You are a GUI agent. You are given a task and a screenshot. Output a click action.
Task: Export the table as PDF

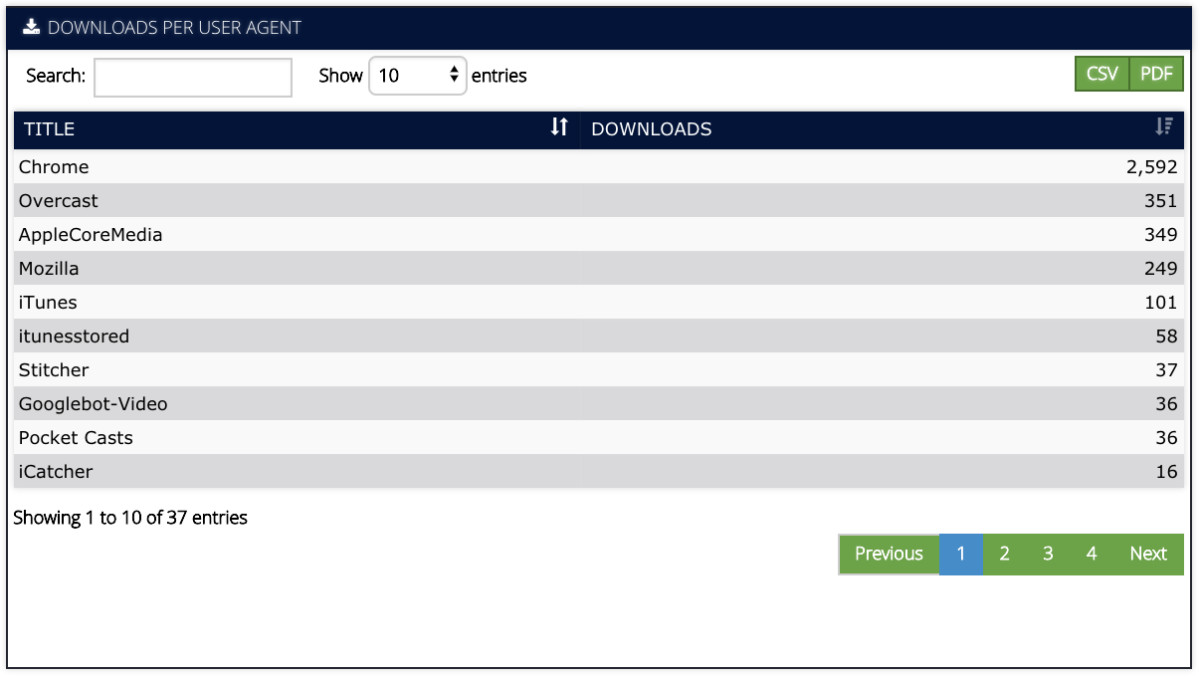click(1156, 74)
